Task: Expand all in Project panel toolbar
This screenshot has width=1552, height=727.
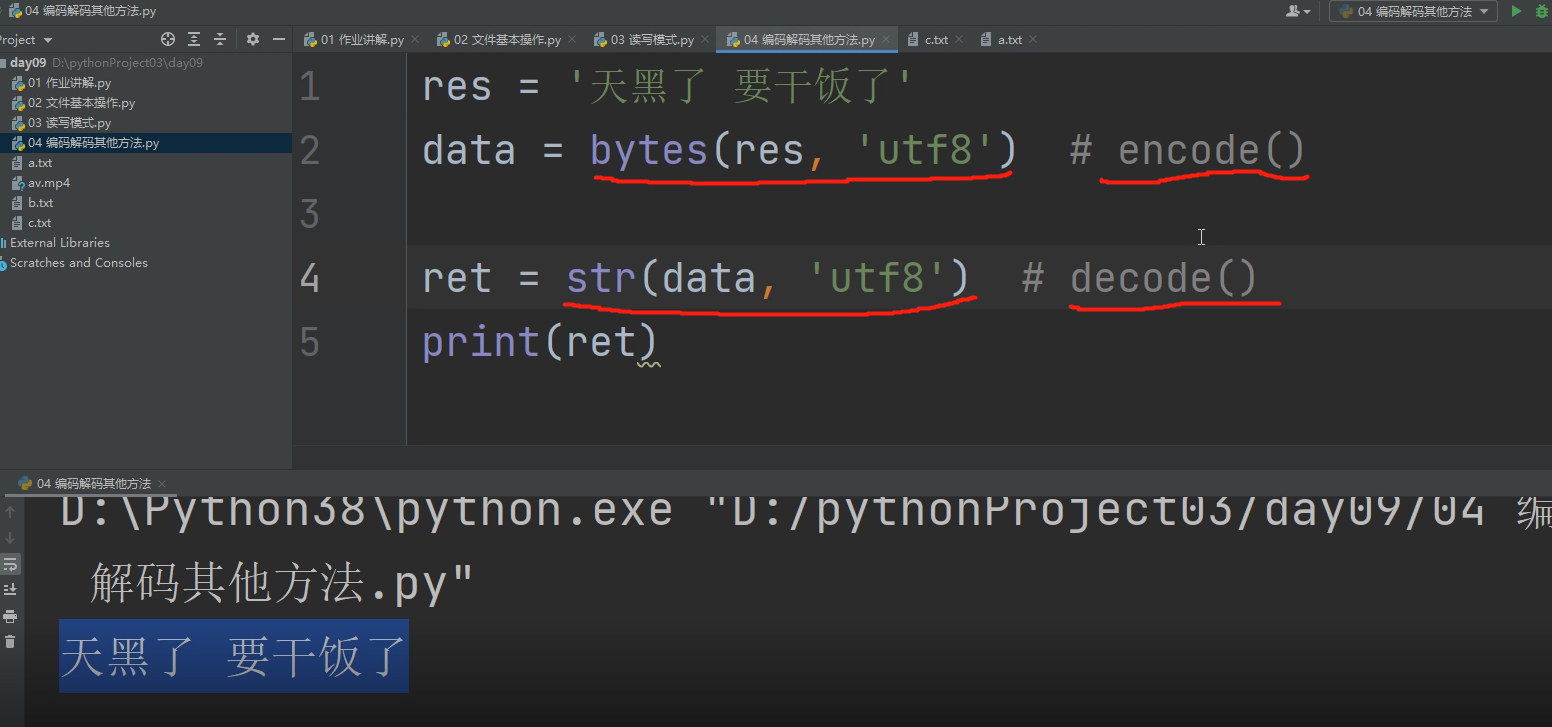Action: click(x=195, y=40)
